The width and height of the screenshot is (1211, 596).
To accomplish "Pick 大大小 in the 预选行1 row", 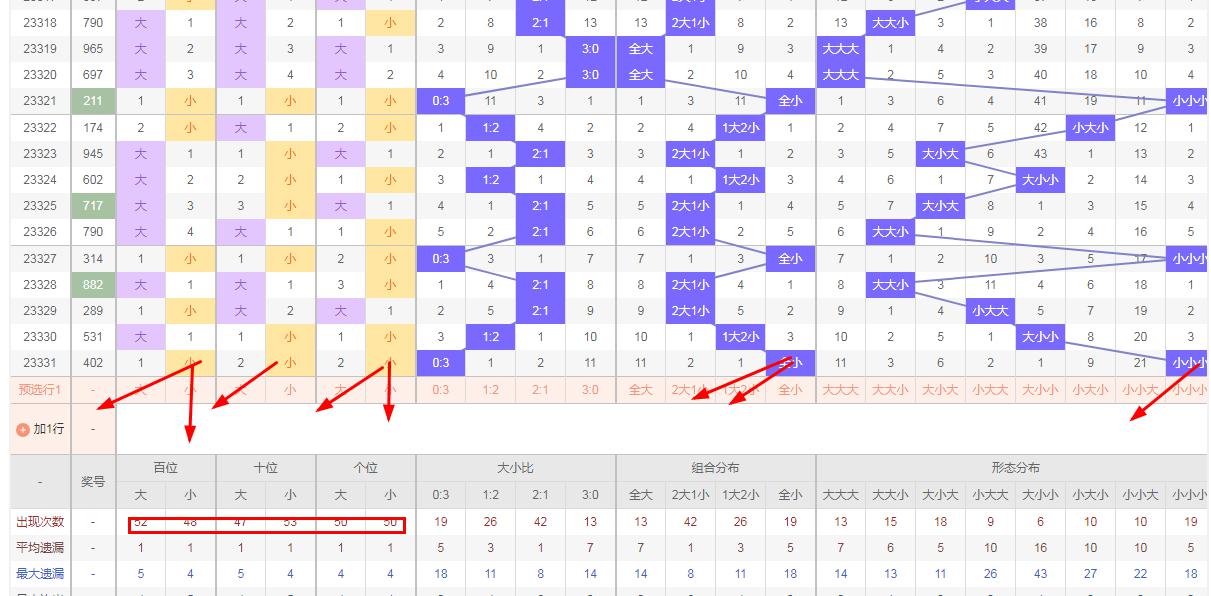I will pos(890,390).
